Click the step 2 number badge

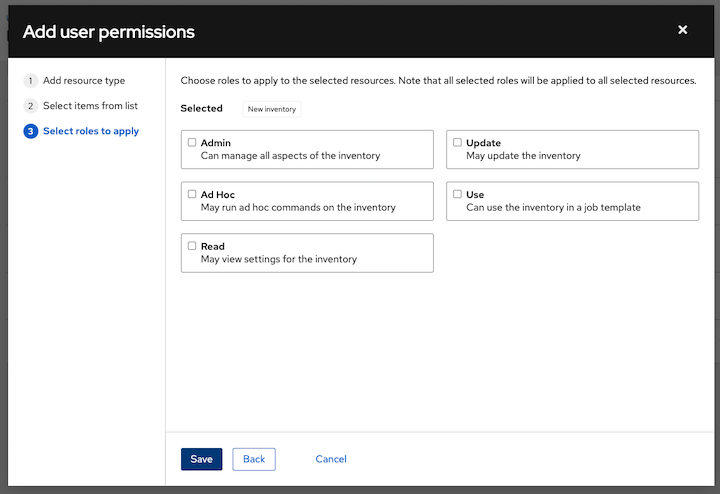pos(31,105)
